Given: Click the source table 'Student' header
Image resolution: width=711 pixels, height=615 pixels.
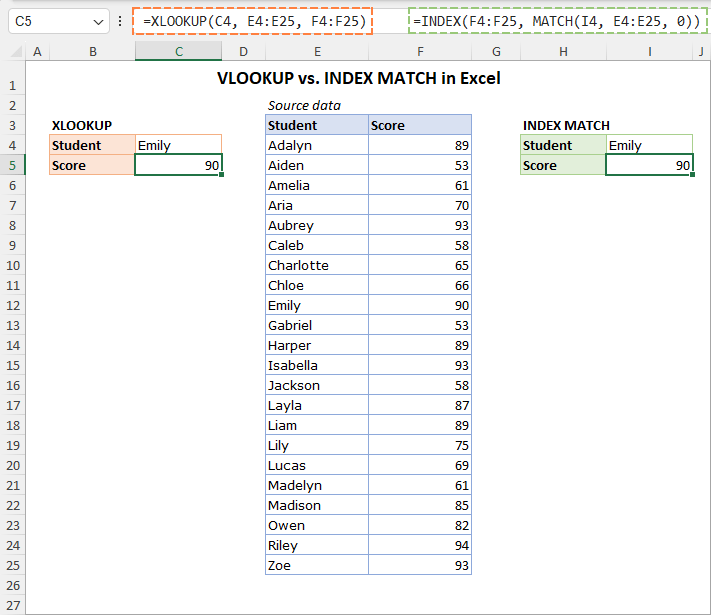Looking at the screenshot, I should [317, 125].
